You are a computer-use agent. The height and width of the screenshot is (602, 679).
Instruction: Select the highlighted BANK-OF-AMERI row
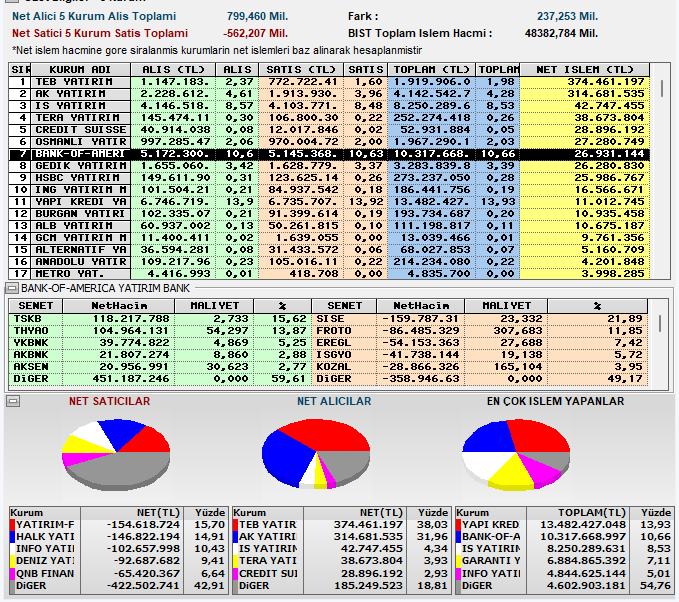(329, 154)
